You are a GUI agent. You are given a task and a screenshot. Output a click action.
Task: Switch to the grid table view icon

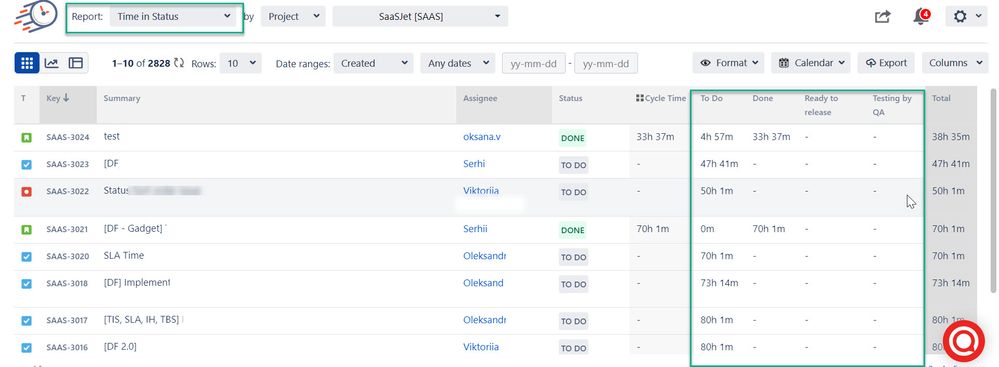[27, 63]
